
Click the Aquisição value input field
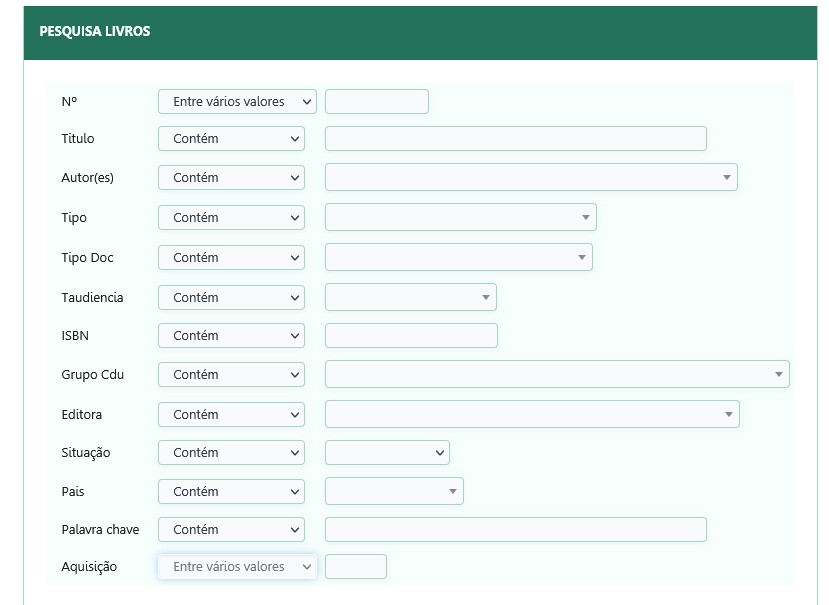(355, 566)
